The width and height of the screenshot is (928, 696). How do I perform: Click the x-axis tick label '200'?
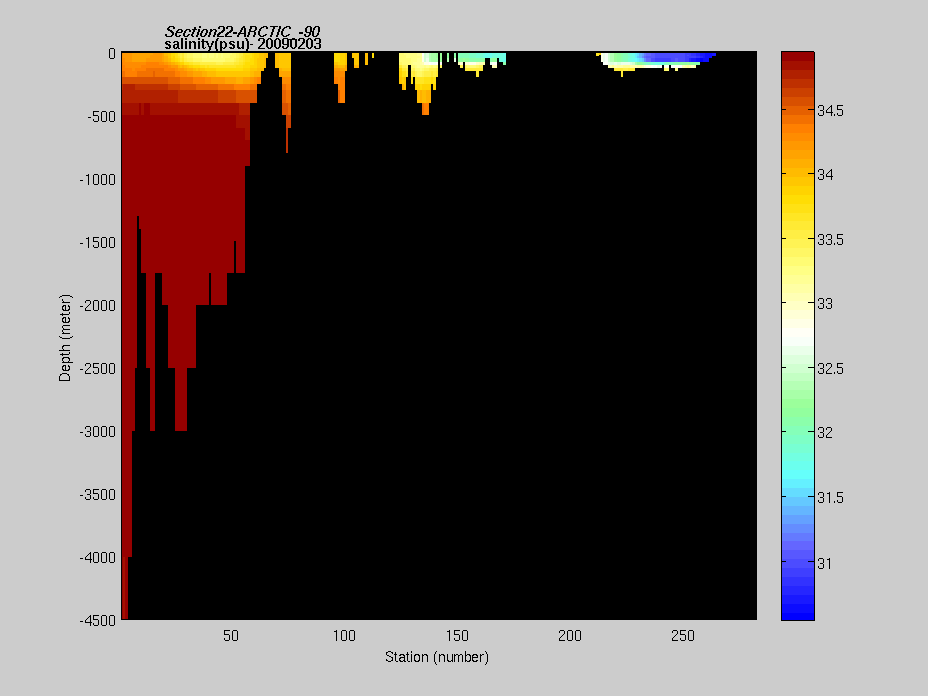pos(570,636)
